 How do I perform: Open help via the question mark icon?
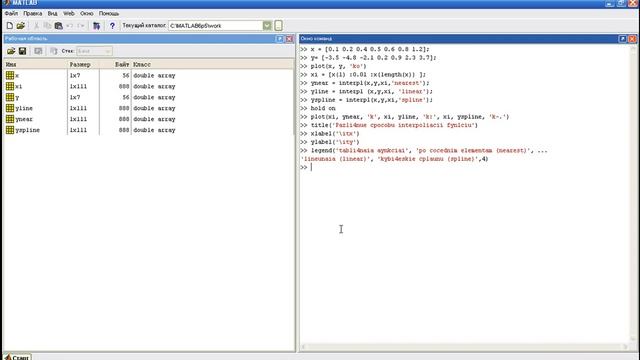pyautogui.click(x=112, y=26)
